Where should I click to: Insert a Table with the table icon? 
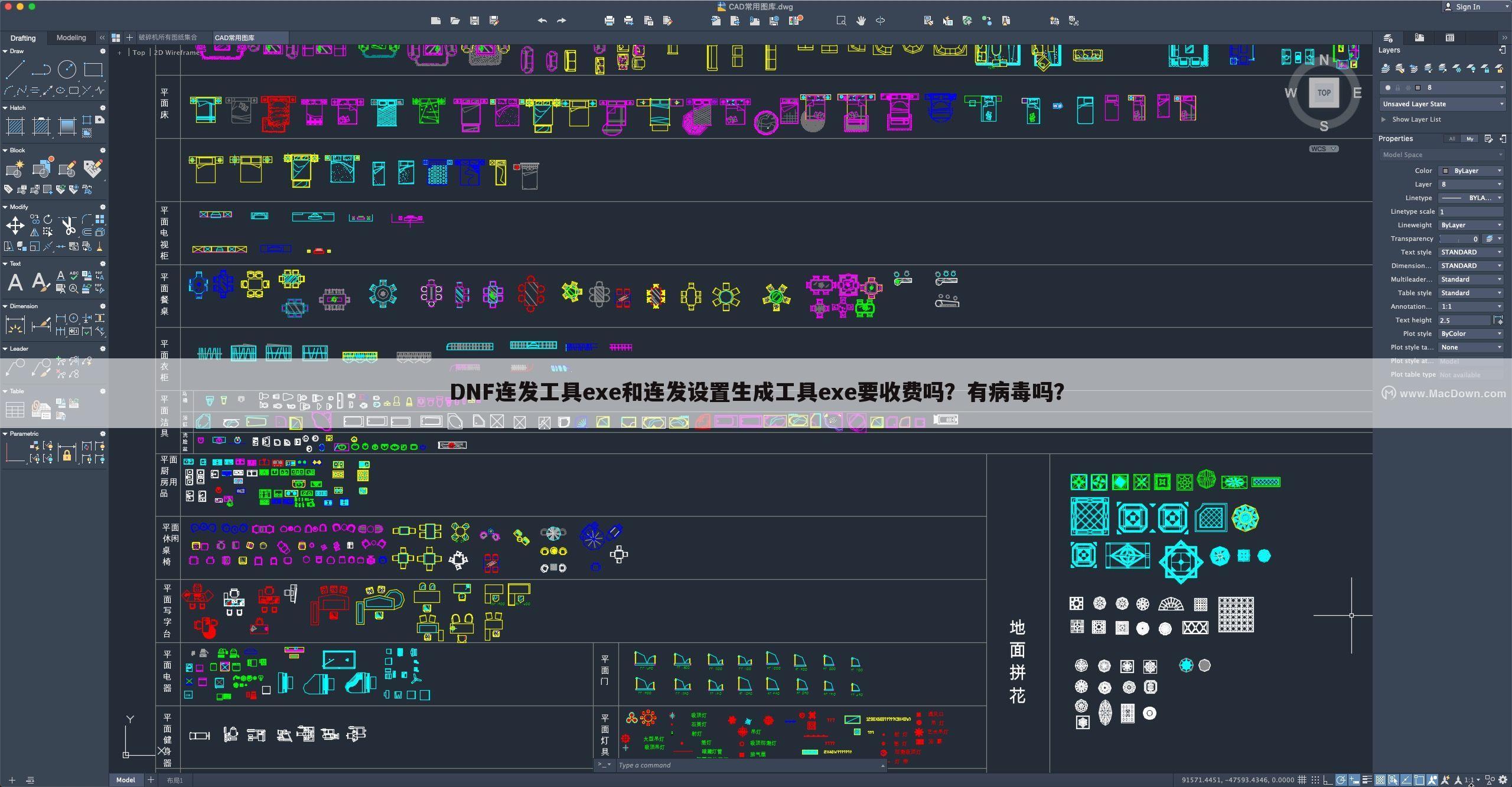click(x=15, y=410)
